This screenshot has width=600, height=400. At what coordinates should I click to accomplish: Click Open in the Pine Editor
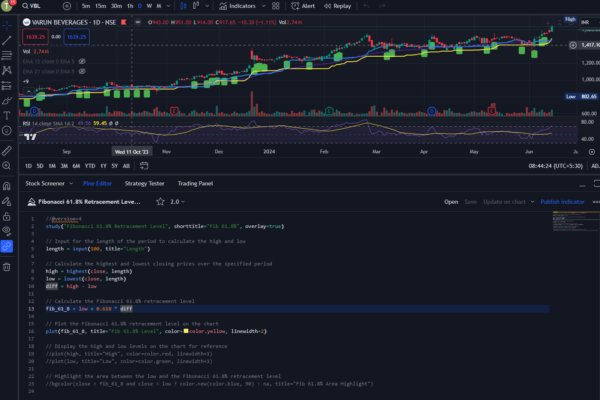(451, 202)
